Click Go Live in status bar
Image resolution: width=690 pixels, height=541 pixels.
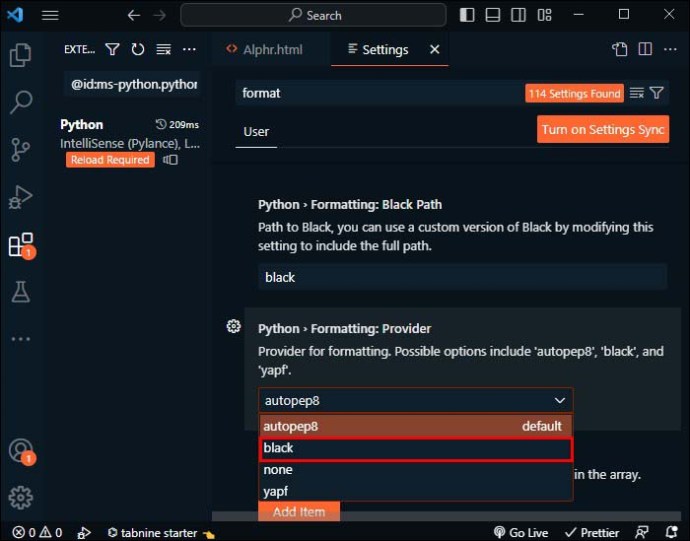coord(521,533)
